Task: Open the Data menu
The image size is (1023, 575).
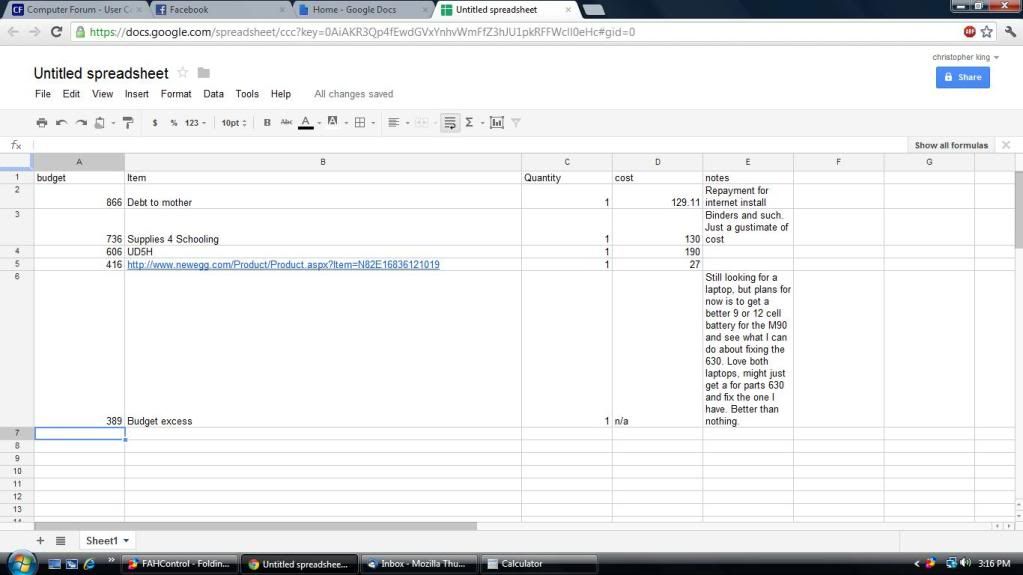Action: click(x=213, y=94)
